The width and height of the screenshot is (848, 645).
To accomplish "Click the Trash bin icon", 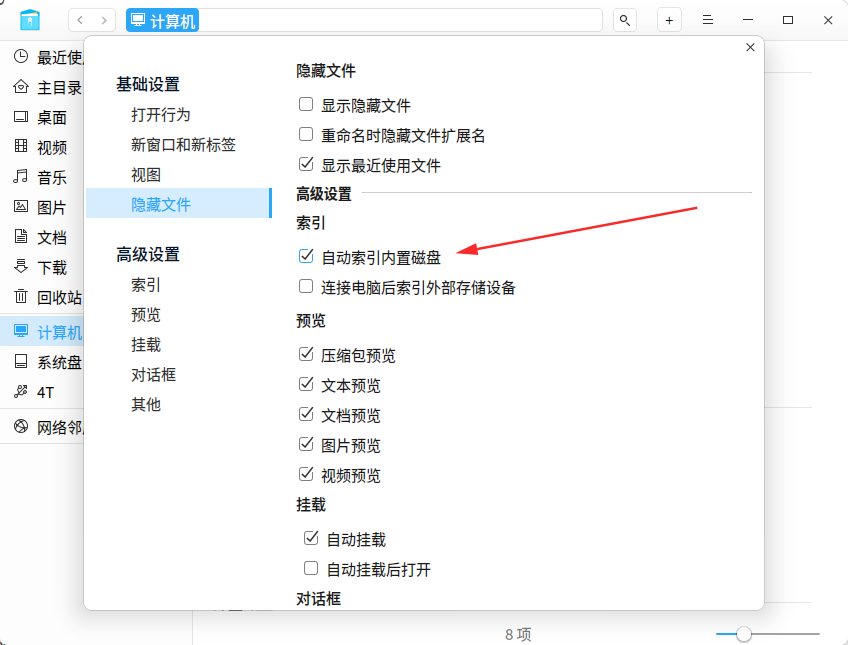I will point(21,296).
